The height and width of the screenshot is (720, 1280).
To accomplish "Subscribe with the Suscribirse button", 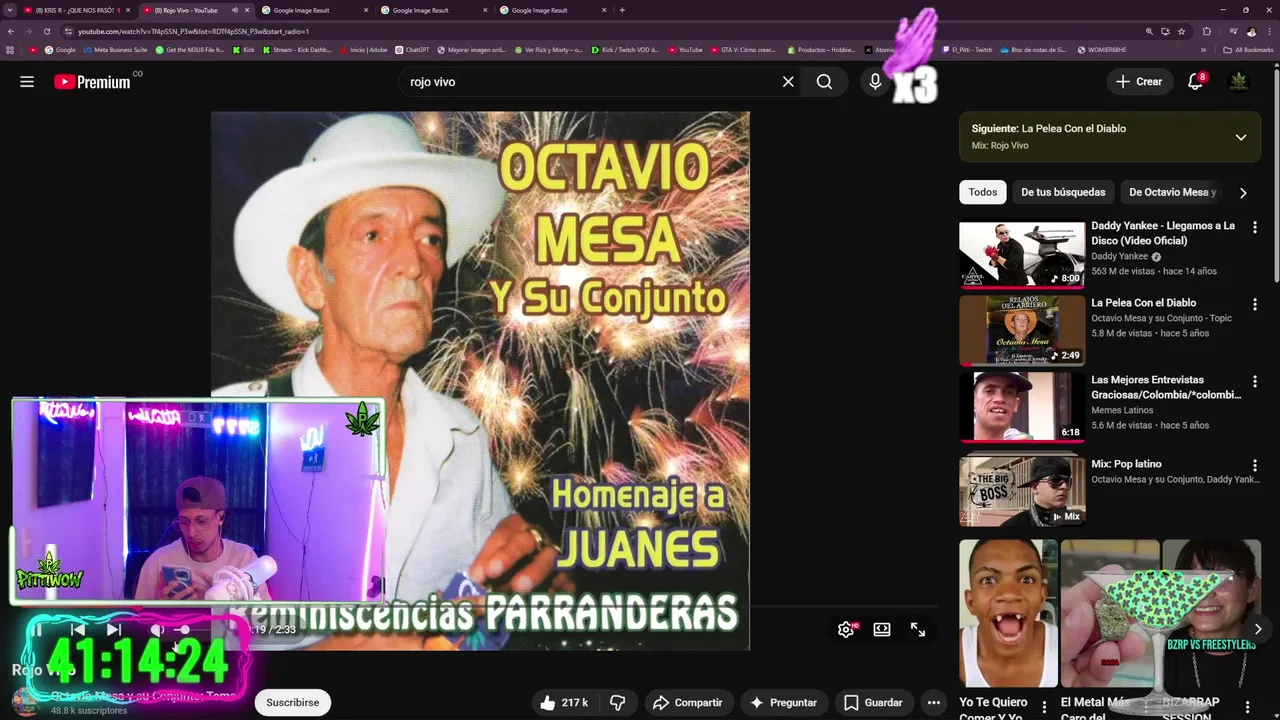I will [292, 703].
